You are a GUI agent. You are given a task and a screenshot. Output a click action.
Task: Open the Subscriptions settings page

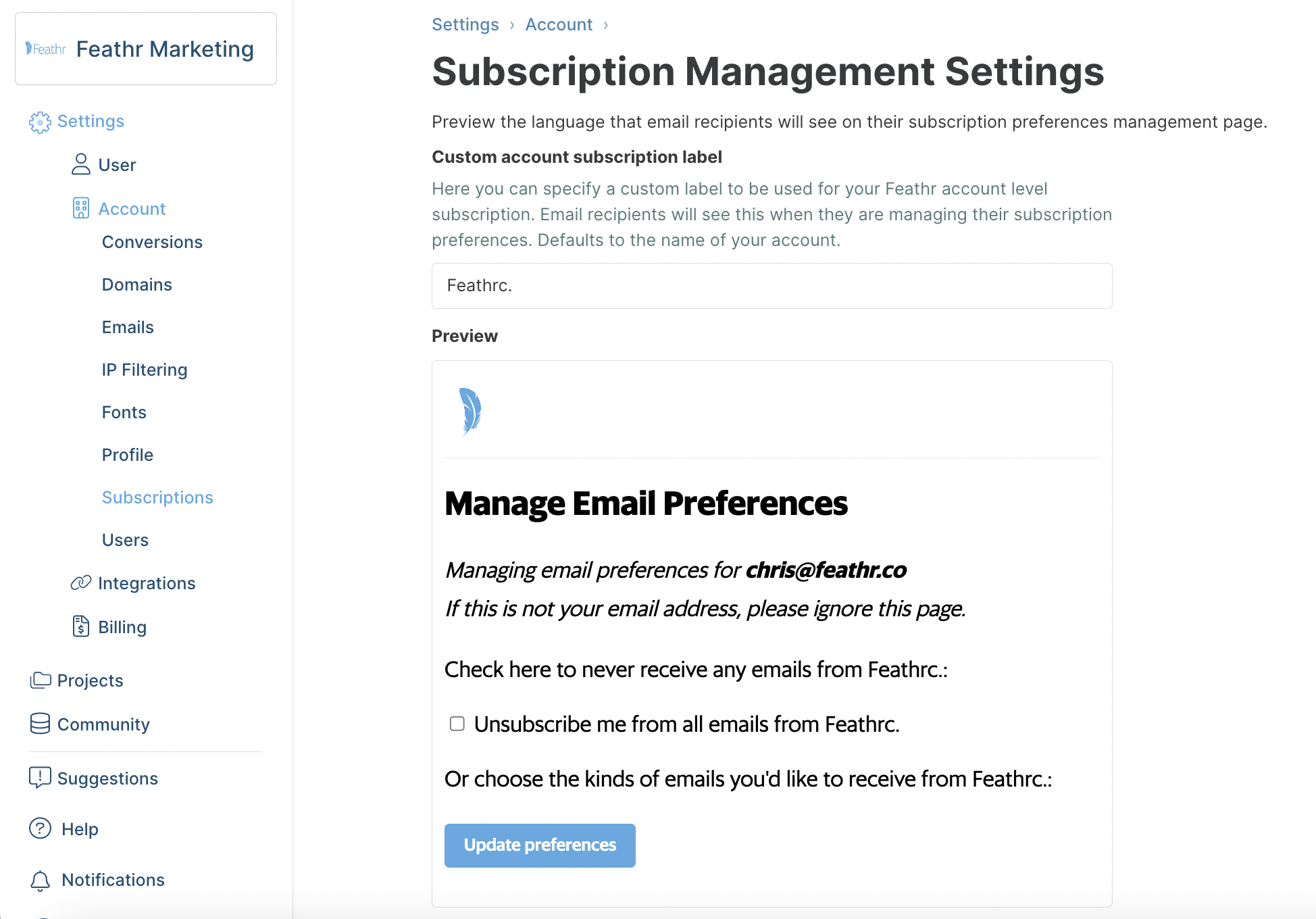(157, 497)
